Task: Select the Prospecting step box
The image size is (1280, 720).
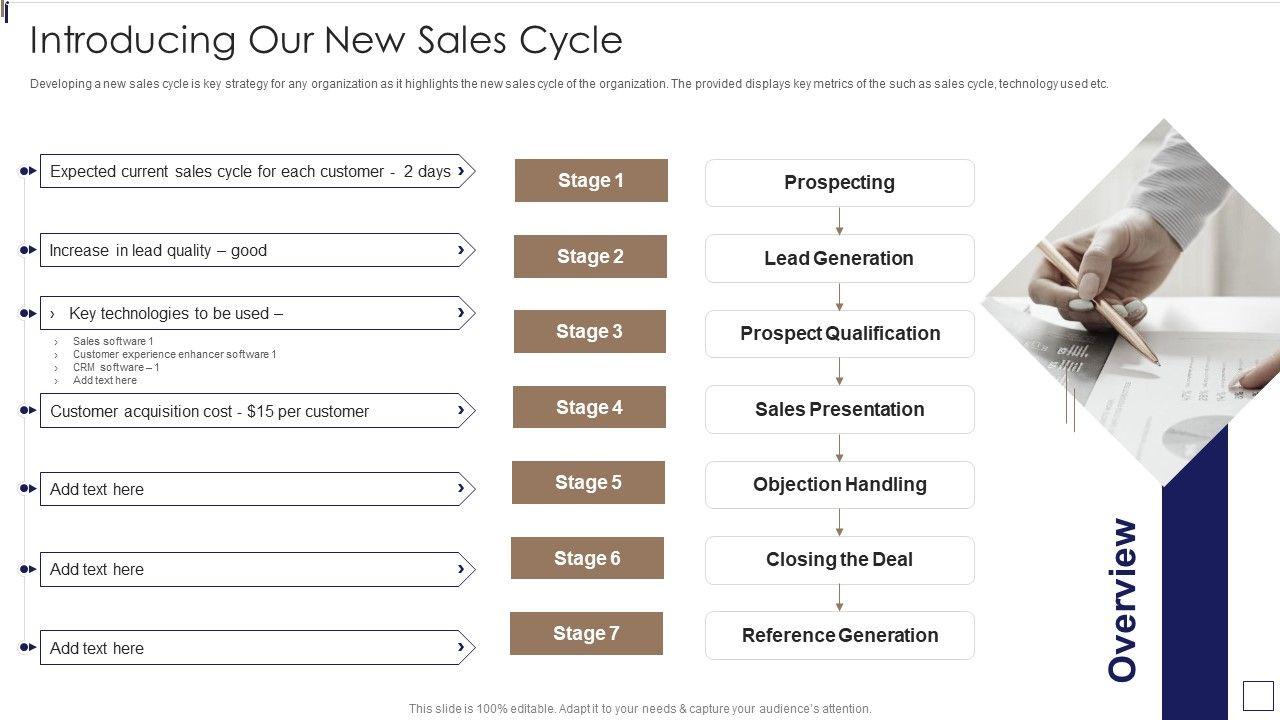Action: click(839, 183)
